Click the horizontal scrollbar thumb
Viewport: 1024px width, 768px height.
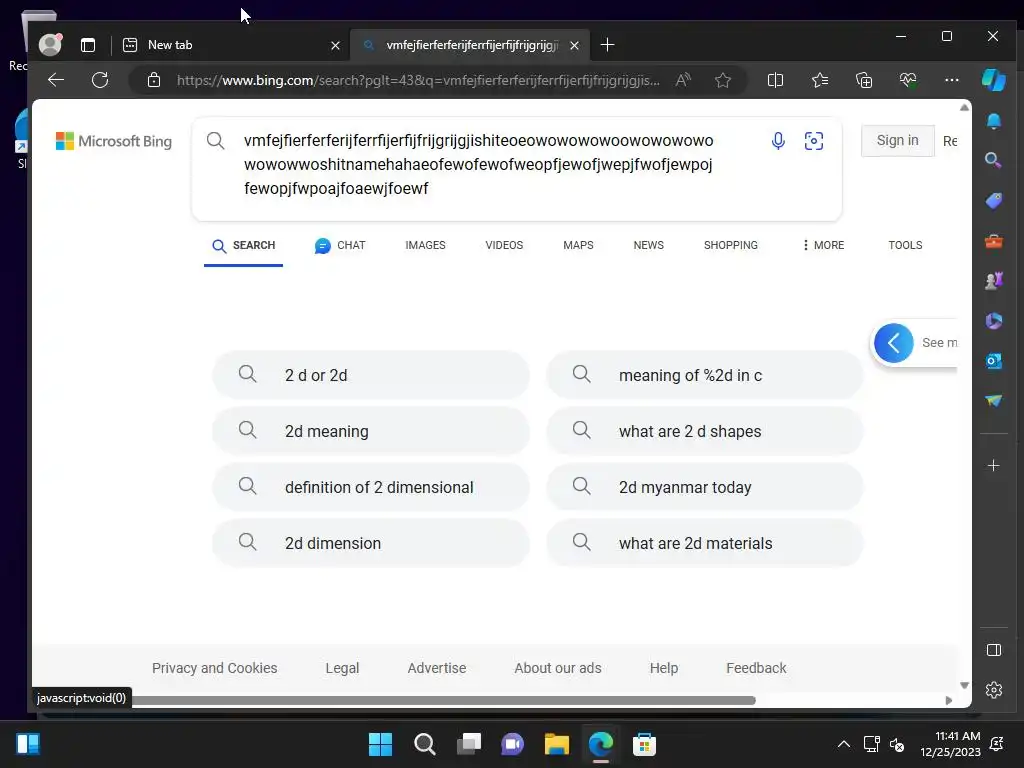[x=443, y=700]
